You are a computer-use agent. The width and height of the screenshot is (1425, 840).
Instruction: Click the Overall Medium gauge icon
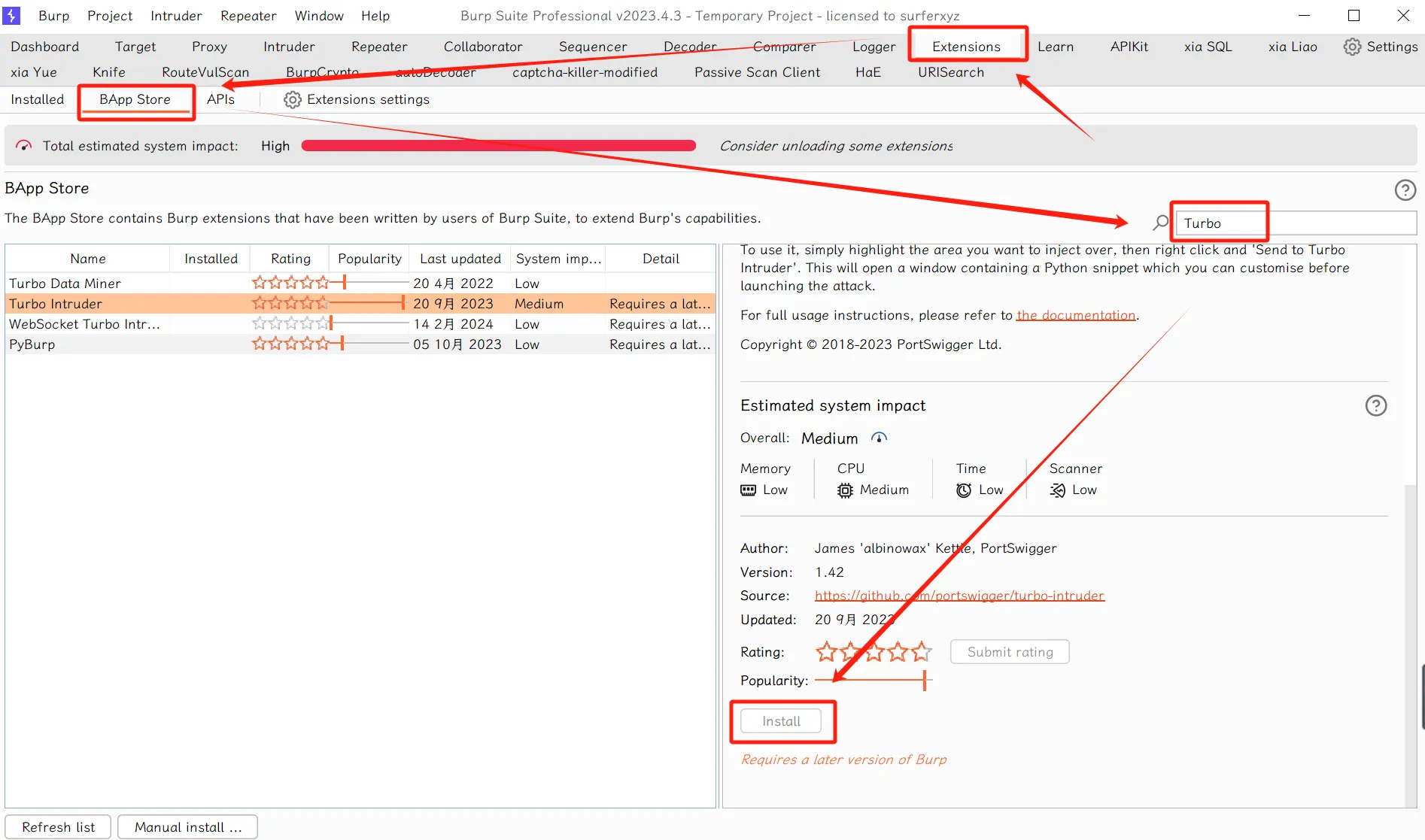[x=879, y=438]
